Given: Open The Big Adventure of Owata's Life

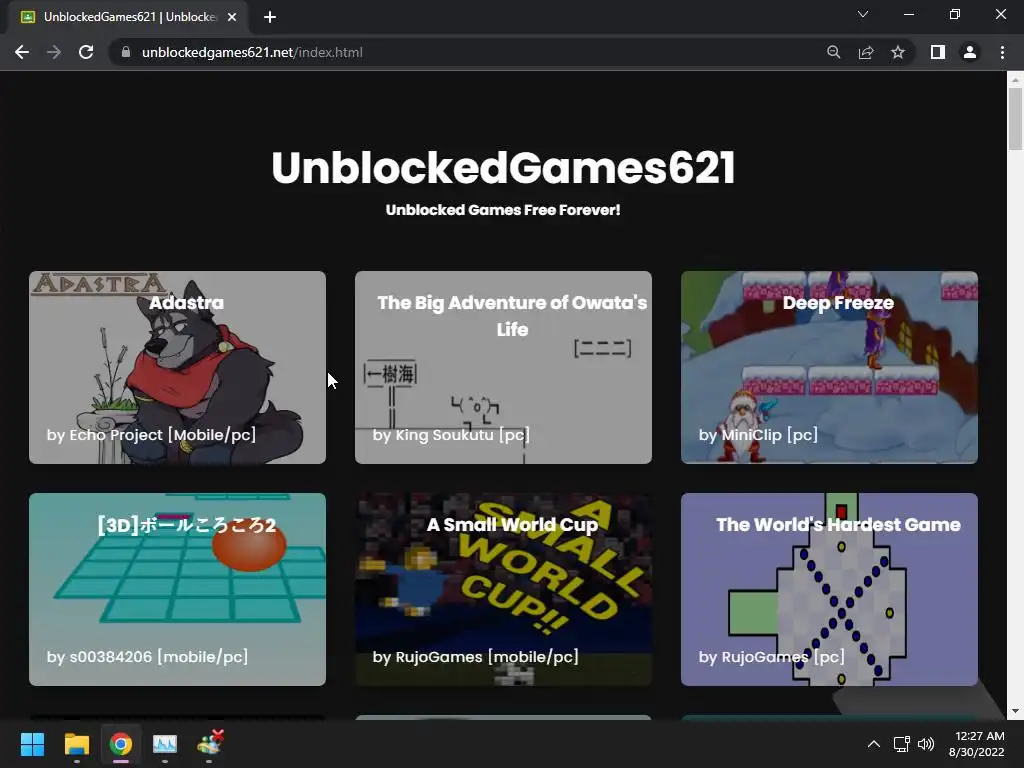Looking at the screenshot, I should 503,367.
